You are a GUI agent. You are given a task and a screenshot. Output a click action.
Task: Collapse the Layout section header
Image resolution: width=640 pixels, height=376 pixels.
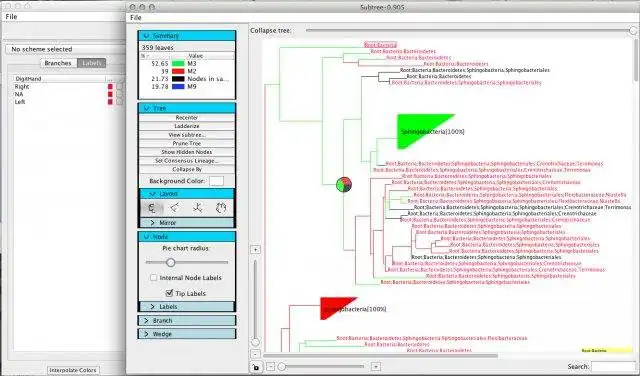187,194
